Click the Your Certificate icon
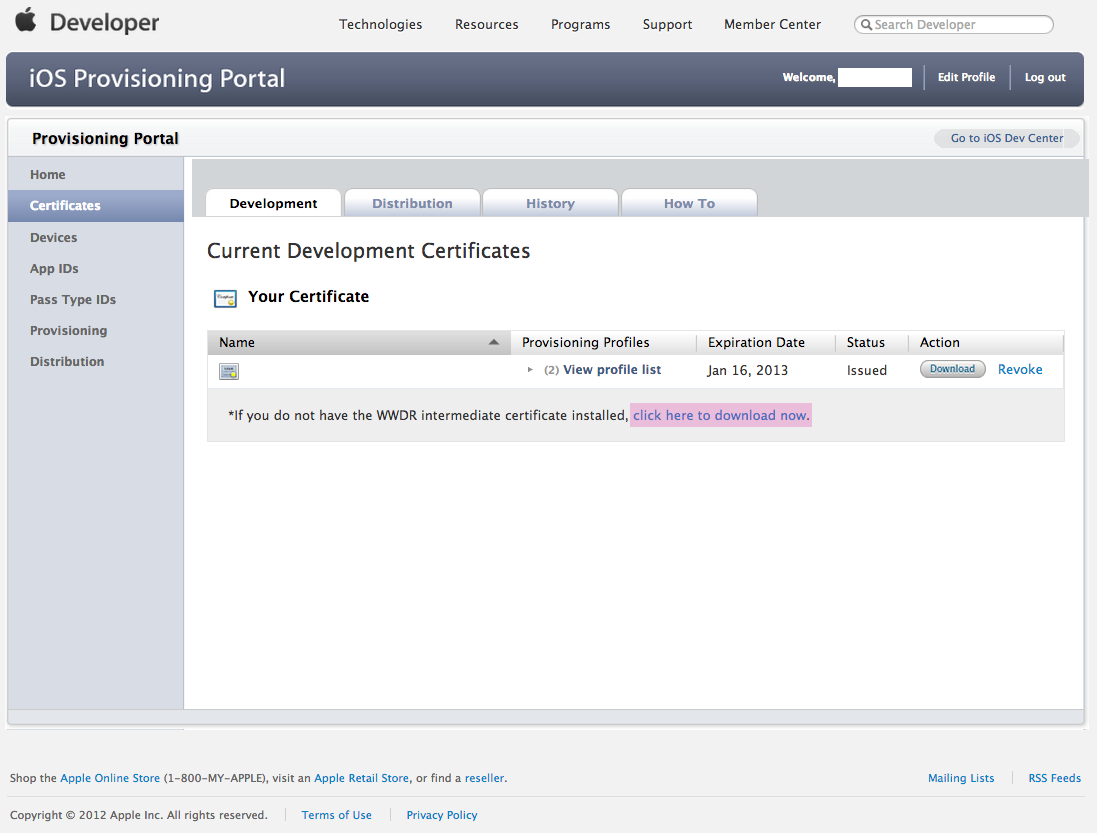Image resolution: width=1097 pixels, height=833 pixels. (x=225, y=299)
